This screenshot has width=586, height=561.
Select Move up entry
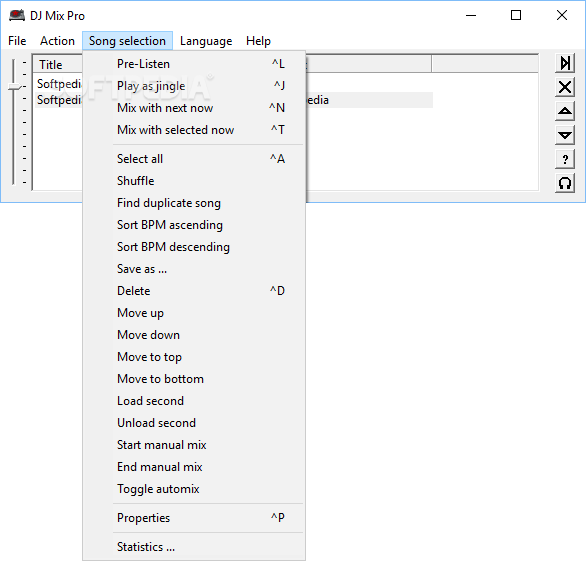(x=194, y=313)
